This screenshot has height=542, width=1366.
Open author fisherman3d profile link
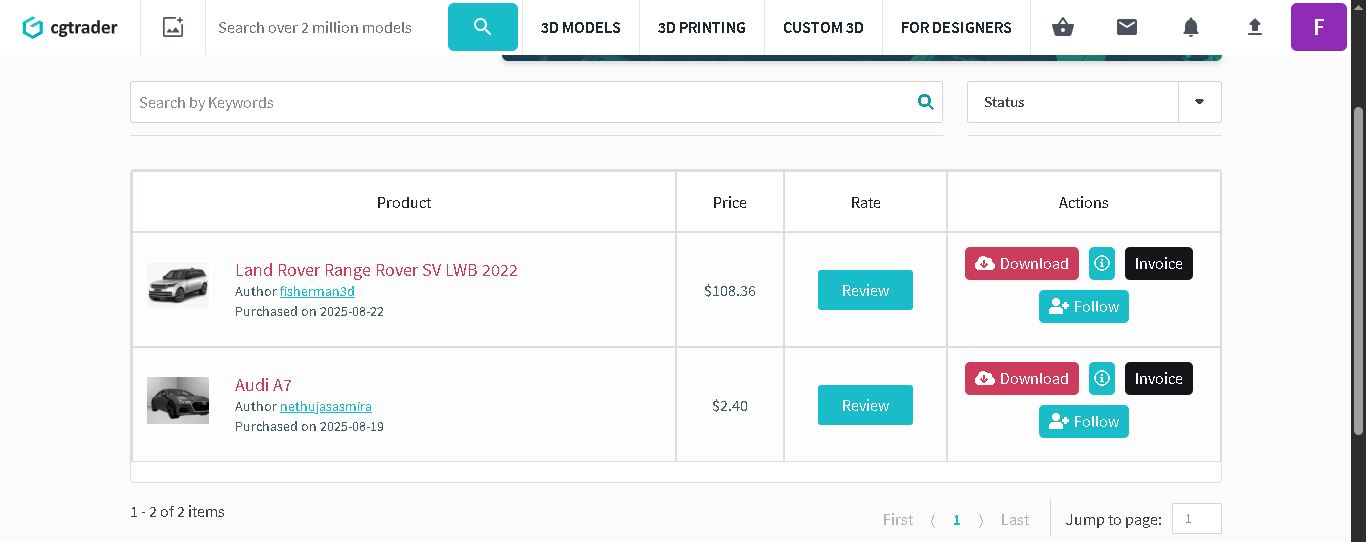point(317,291)
